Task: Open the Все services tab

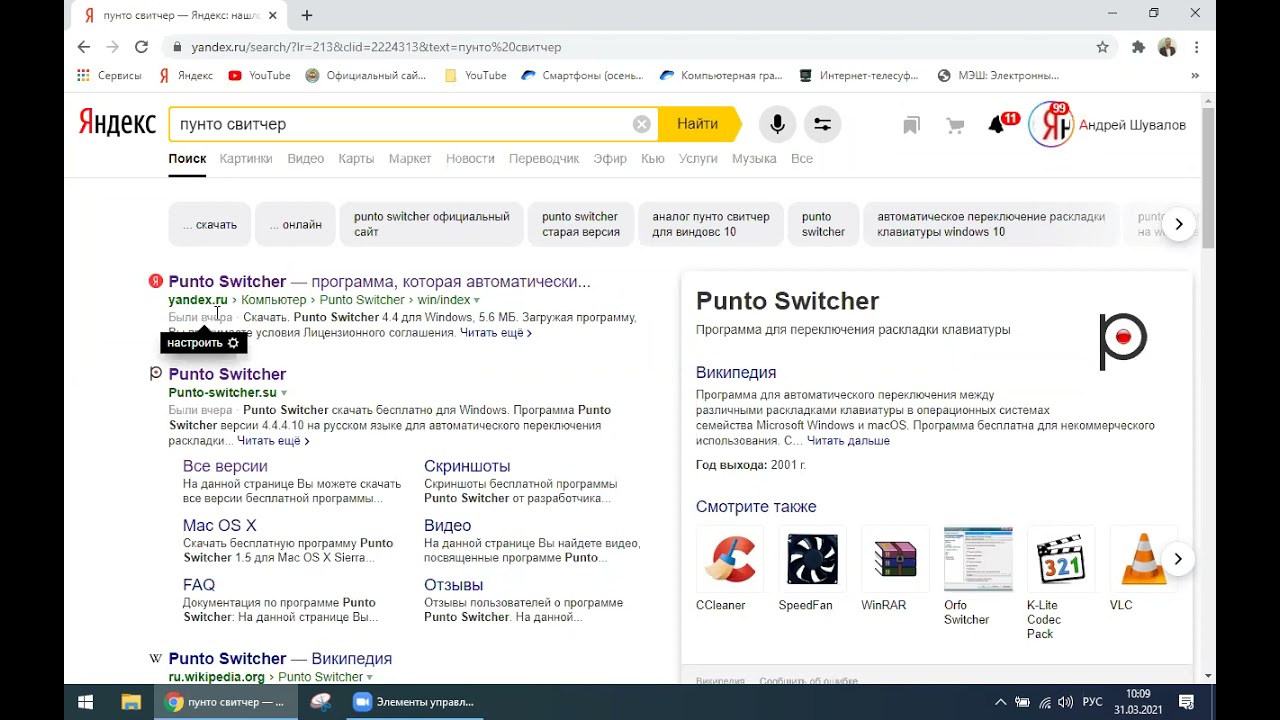Action: pyautogui.click(x=802, y=159)
